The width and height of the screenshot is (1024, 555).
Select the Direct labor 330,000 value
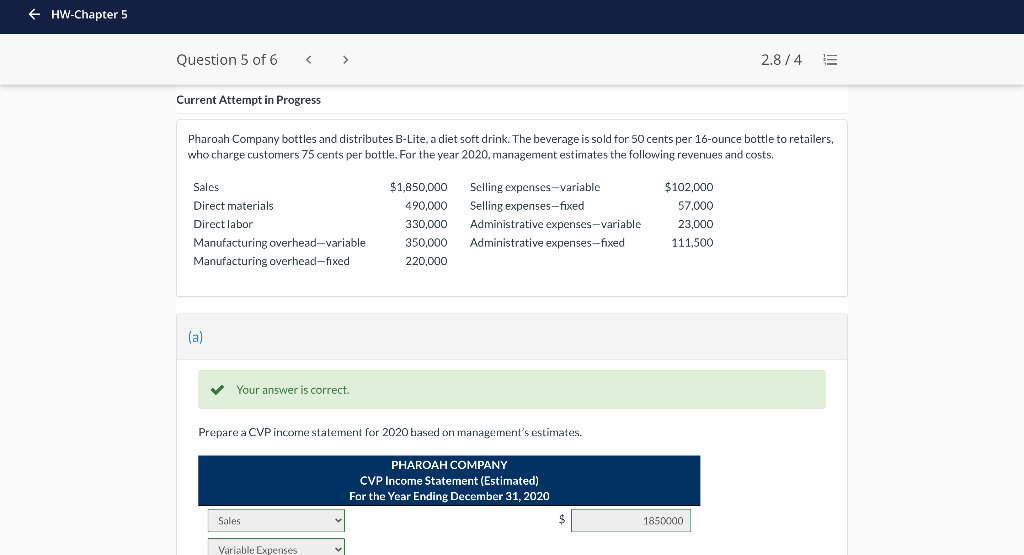point(426,224)
